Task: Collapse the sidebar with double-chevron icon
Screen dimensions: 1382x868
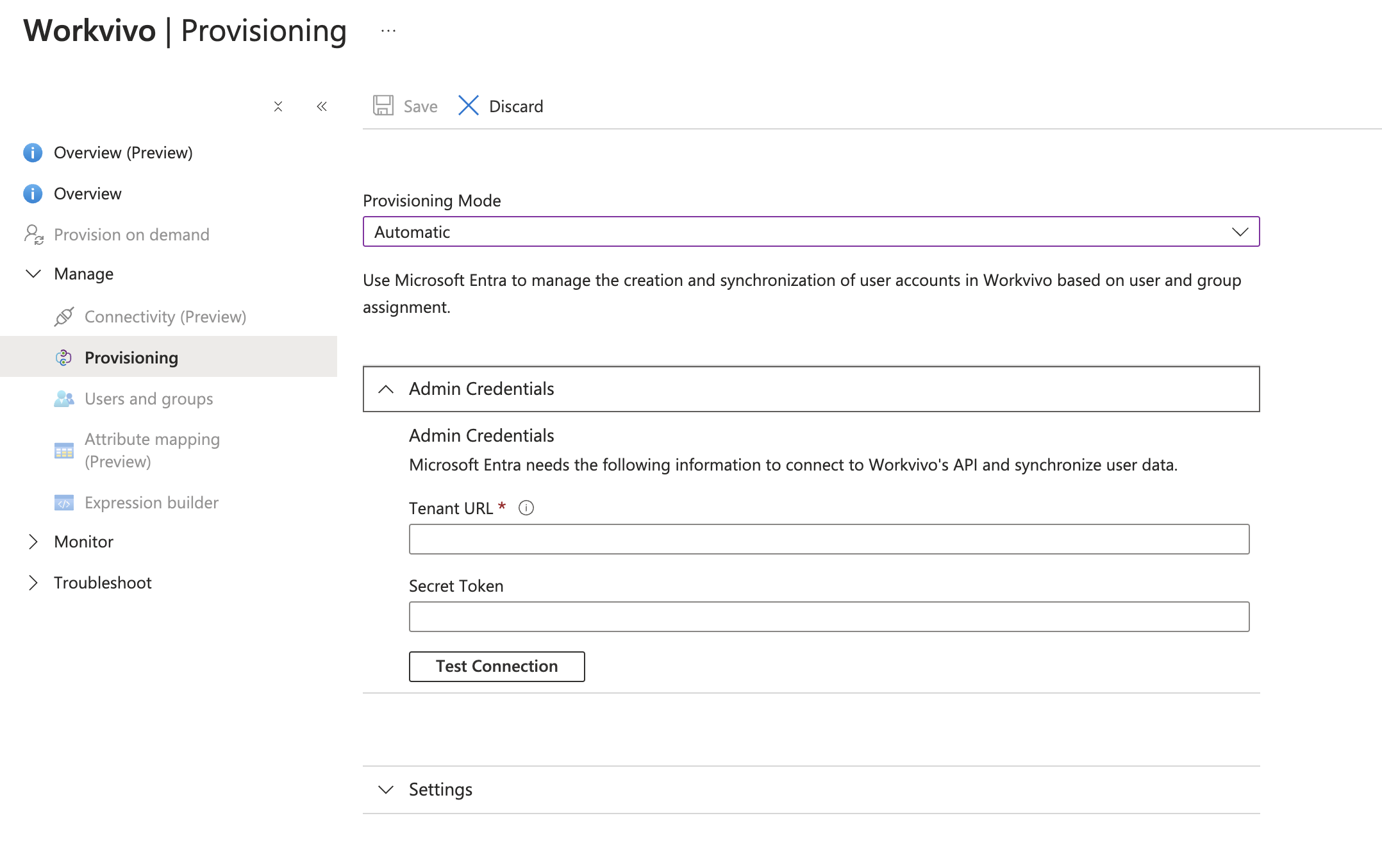Action: click(322, 106)
